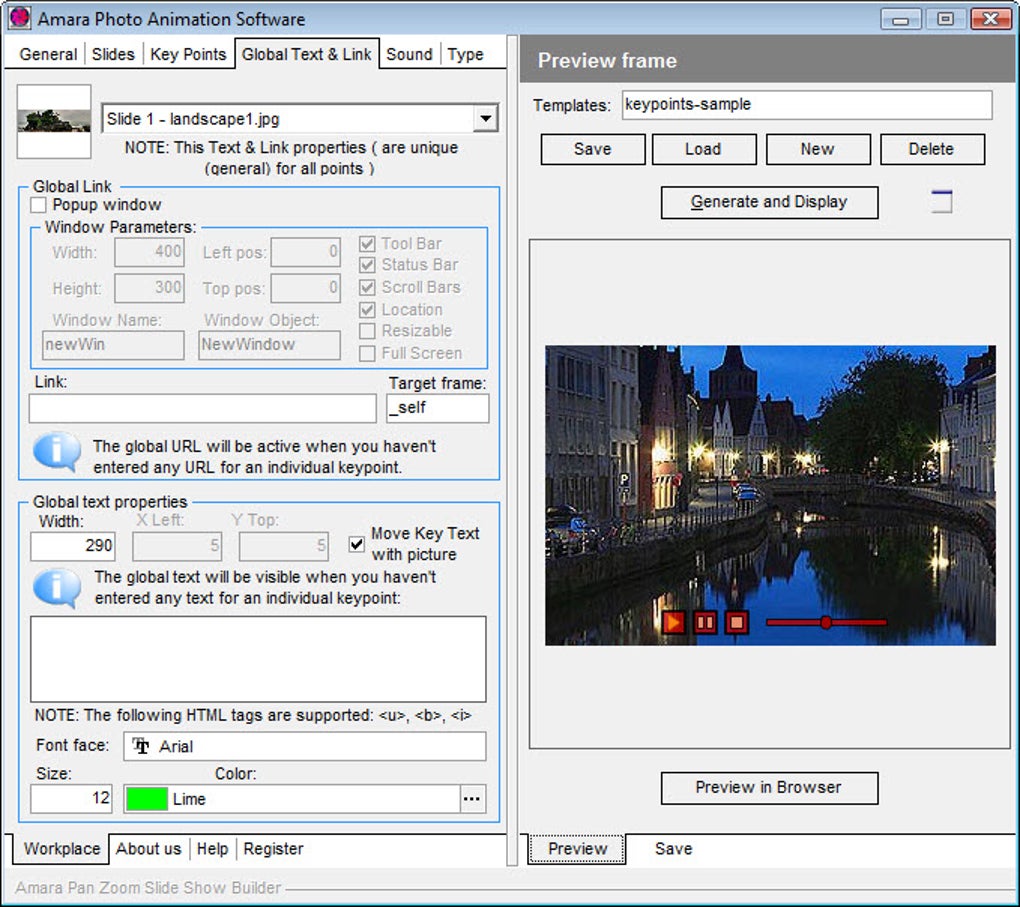Open the Register bottom tab
The height and width of the screenshot is (907, 1020).
click(273, 848)
